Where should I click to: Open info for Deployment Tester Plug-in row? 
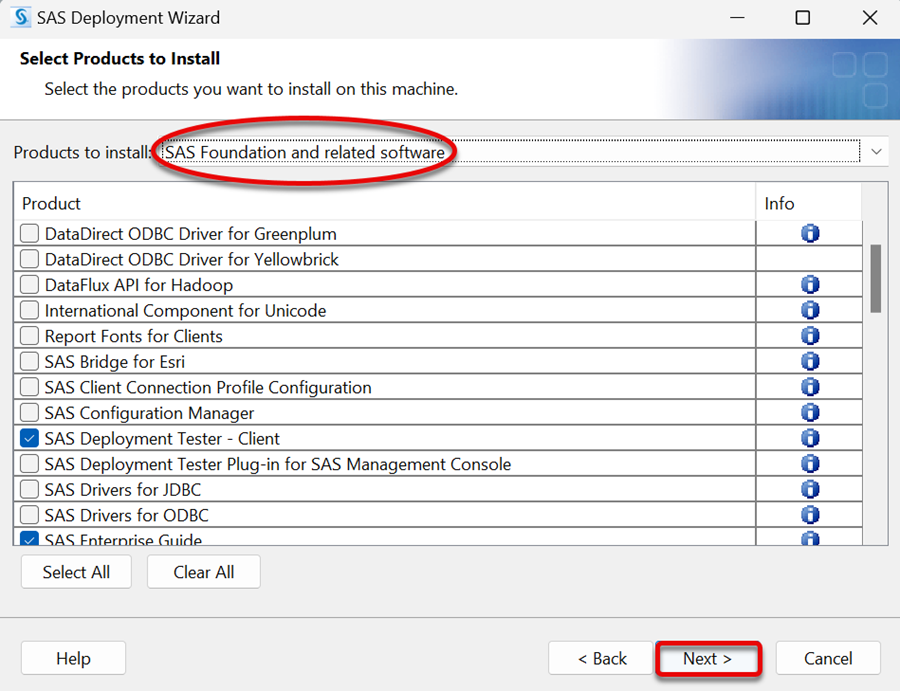pyautogui.click(x=810, y=464)
